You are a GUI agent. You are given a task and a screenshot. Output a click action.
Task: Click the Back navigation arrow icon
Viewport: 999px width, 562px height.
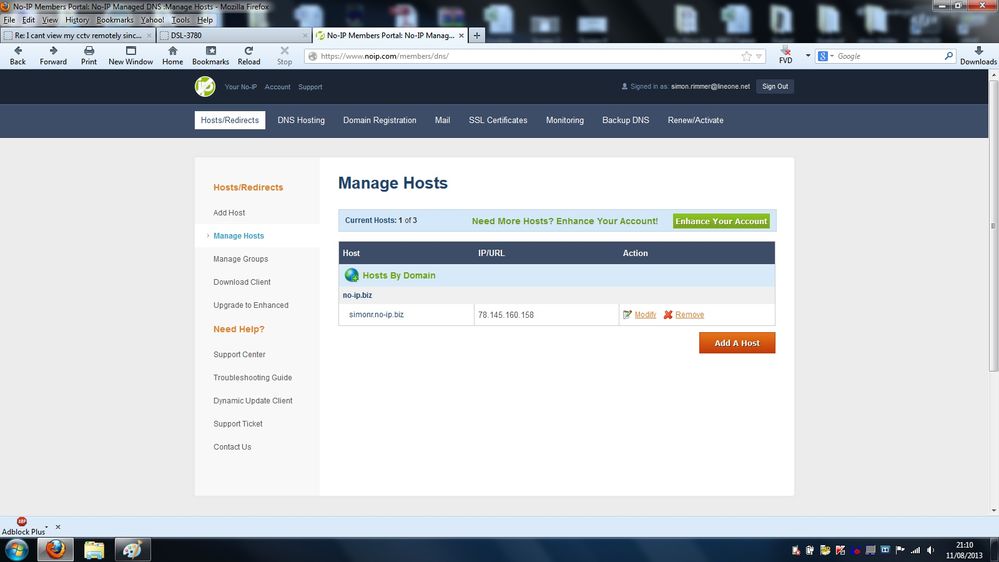(x=17, y=50)
